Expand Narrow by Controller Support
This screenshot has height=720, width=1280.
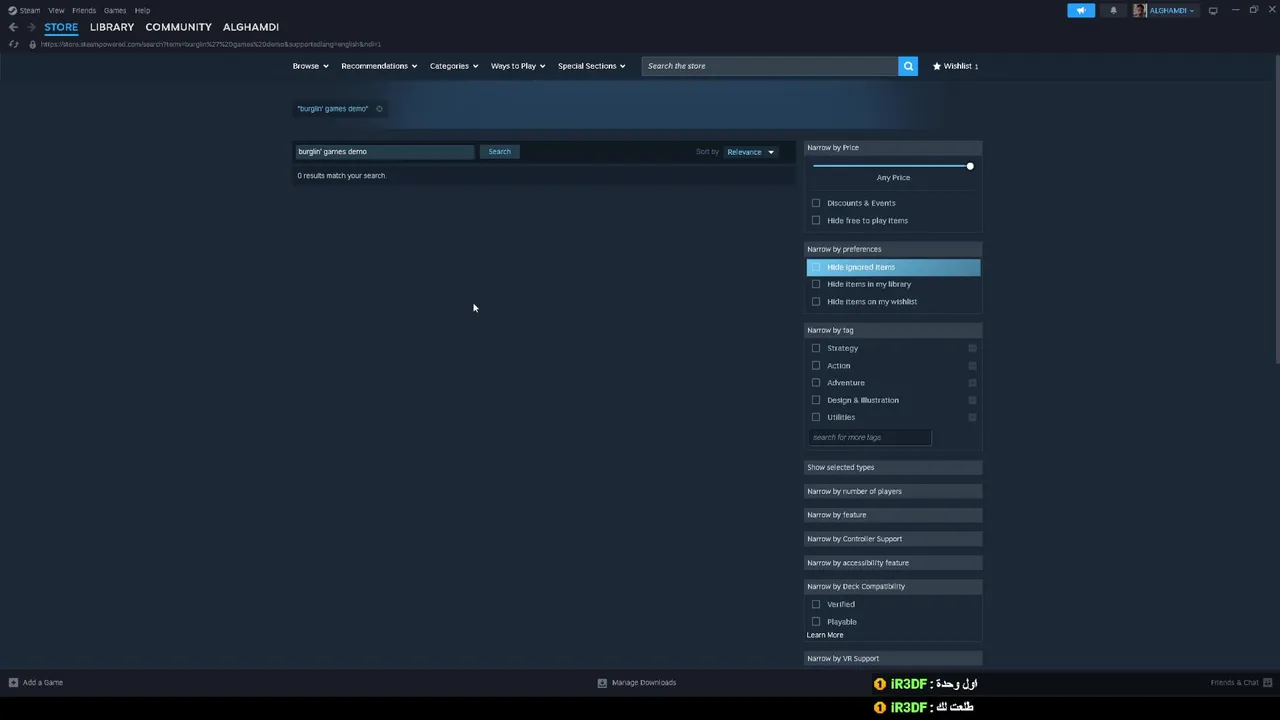click(893, 539)
